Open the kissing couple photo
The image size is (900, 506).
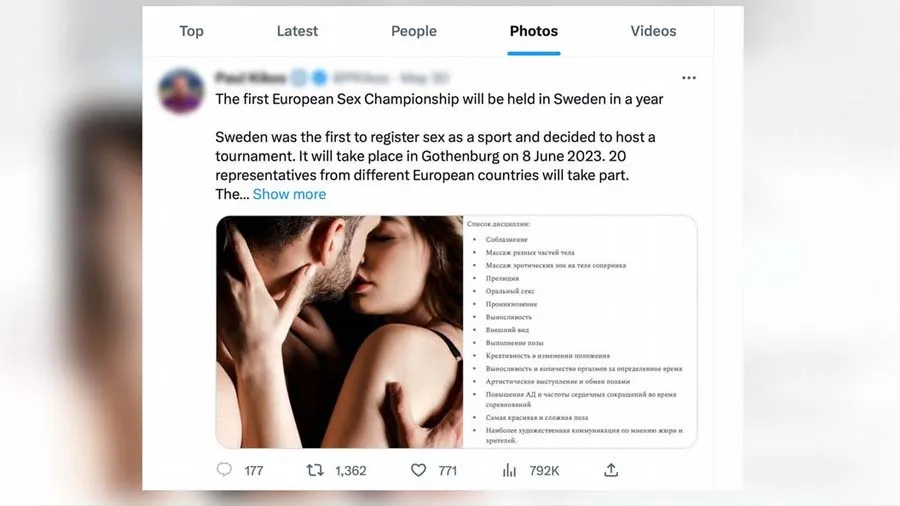(x=339, y=331)
